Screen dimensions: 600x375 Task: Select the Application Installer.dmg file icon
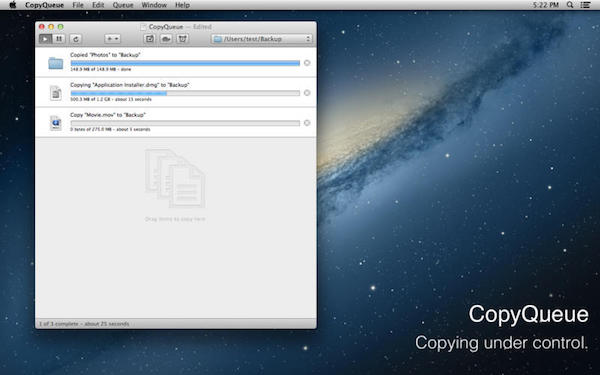coord(56,93)
